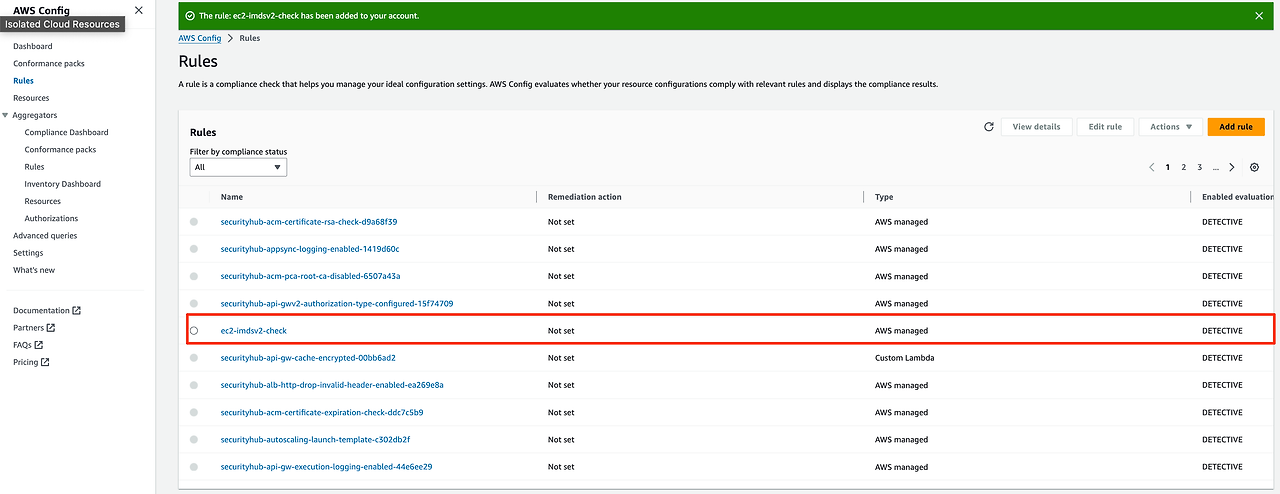Select radio button for securityhub-api-gwv2-authorization-type-configured rule
Image resolution: width=1280 pixels, height=494 pixels.
[x=194, y=303]
